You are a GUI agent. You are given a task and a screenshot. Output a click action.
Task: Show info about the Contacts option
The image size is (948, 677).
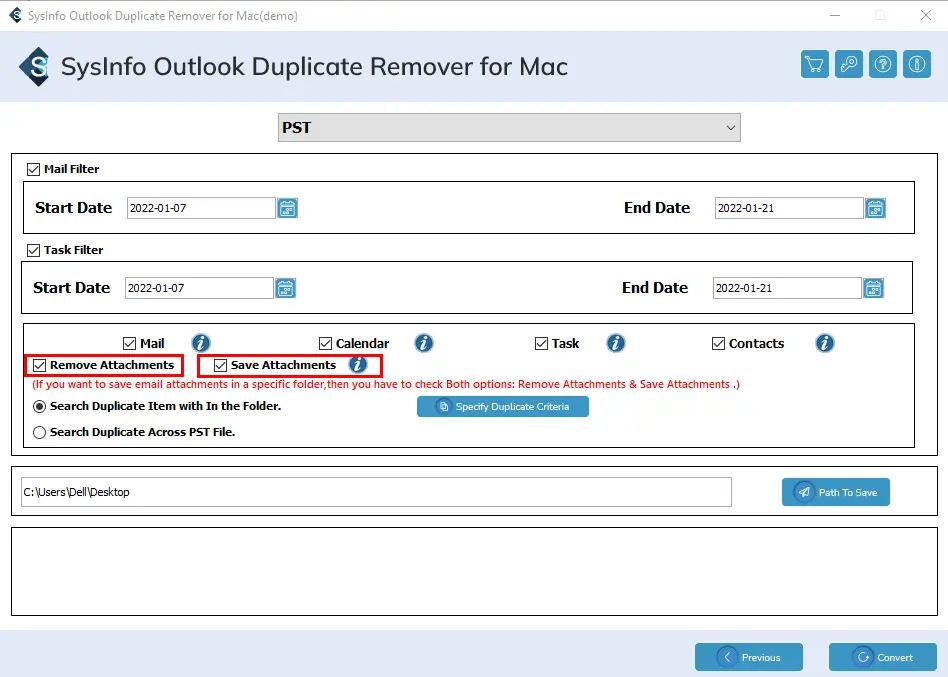(825, 343)
